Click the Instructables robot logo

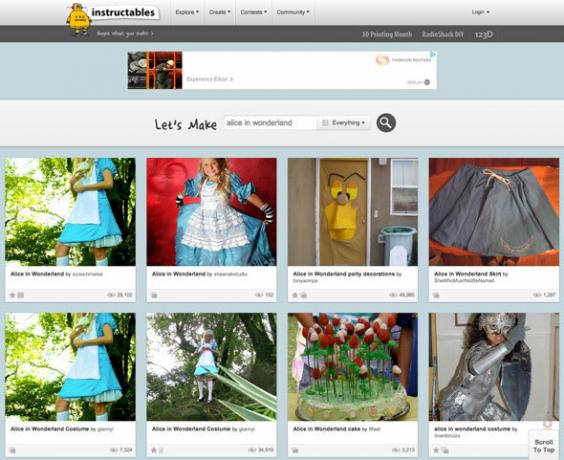coord(78,19)
